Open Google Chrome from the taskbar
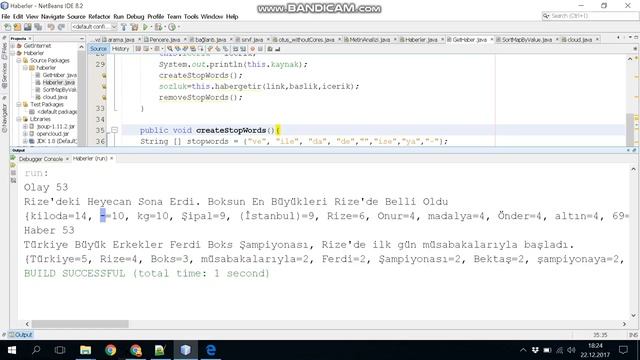 (x=110, y=350)
